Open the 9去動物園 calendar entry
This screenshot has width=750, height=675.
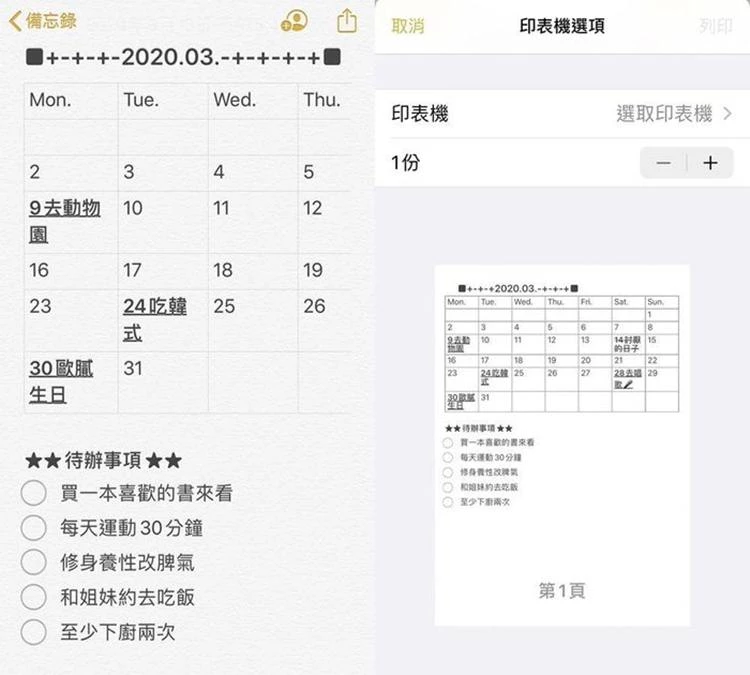pos(65,221)
